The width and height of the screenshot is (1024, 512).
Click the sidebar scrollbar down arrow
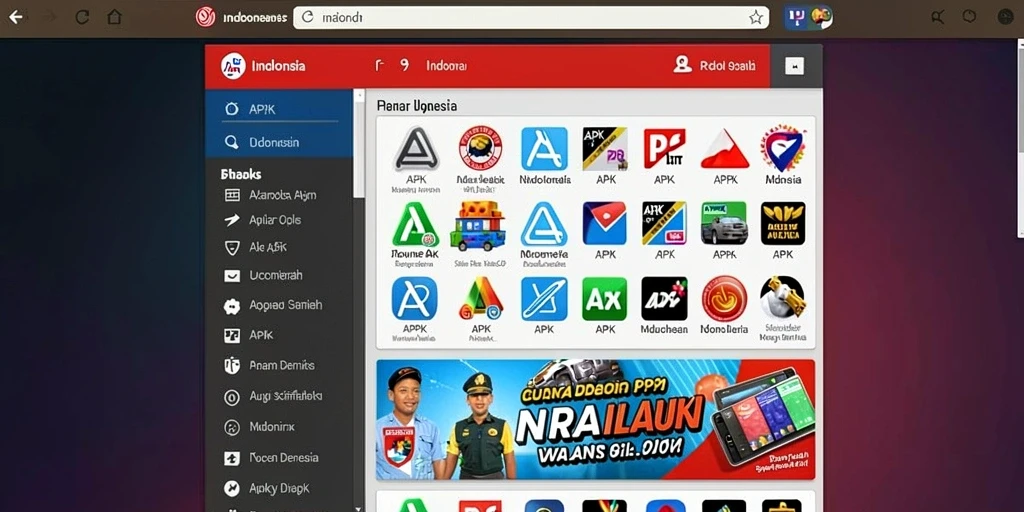click(358, 507)
